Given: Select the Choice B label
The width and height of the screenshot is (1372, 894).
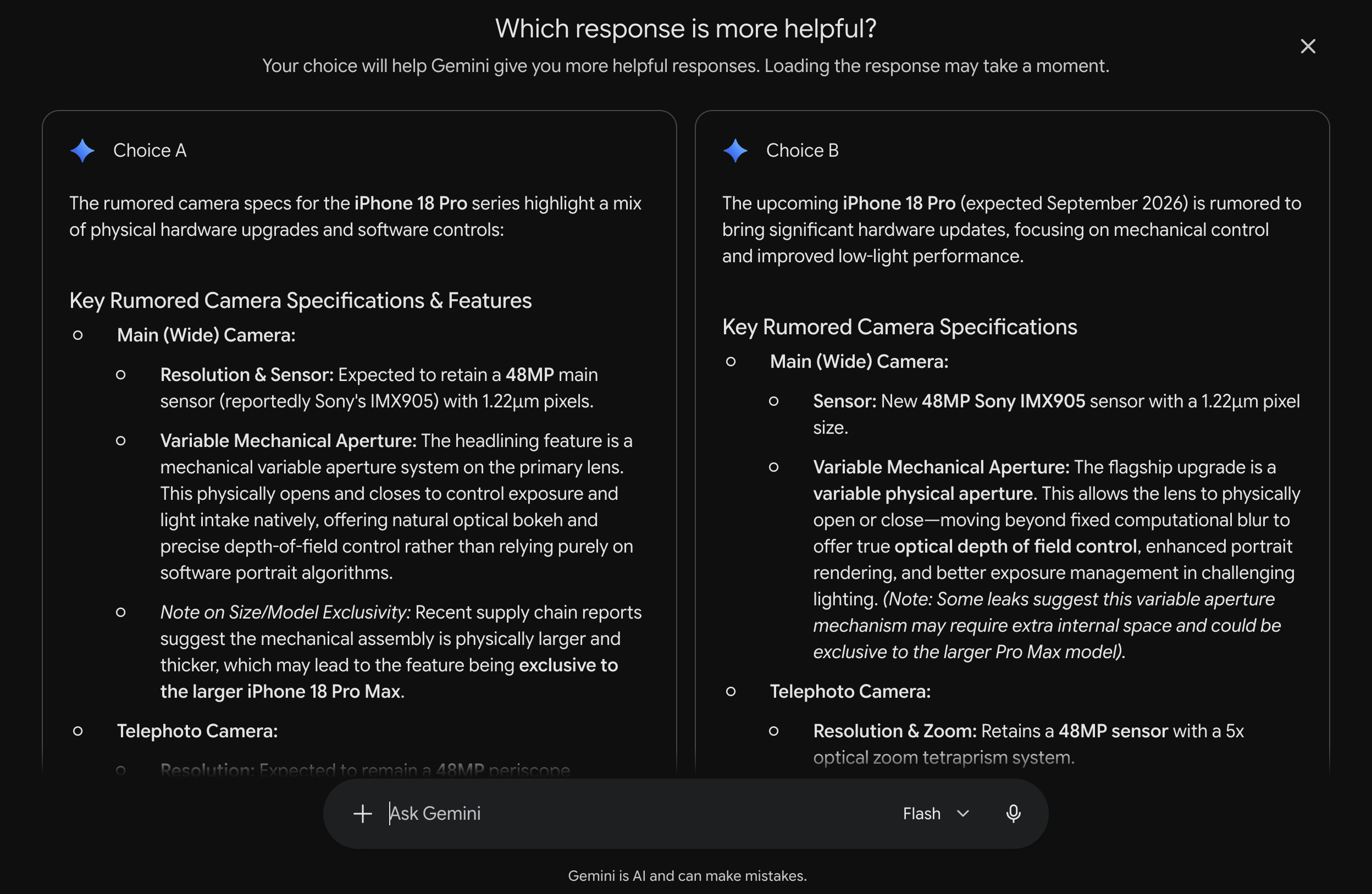Looking at the screenshot, I should (x=802, y=151).
